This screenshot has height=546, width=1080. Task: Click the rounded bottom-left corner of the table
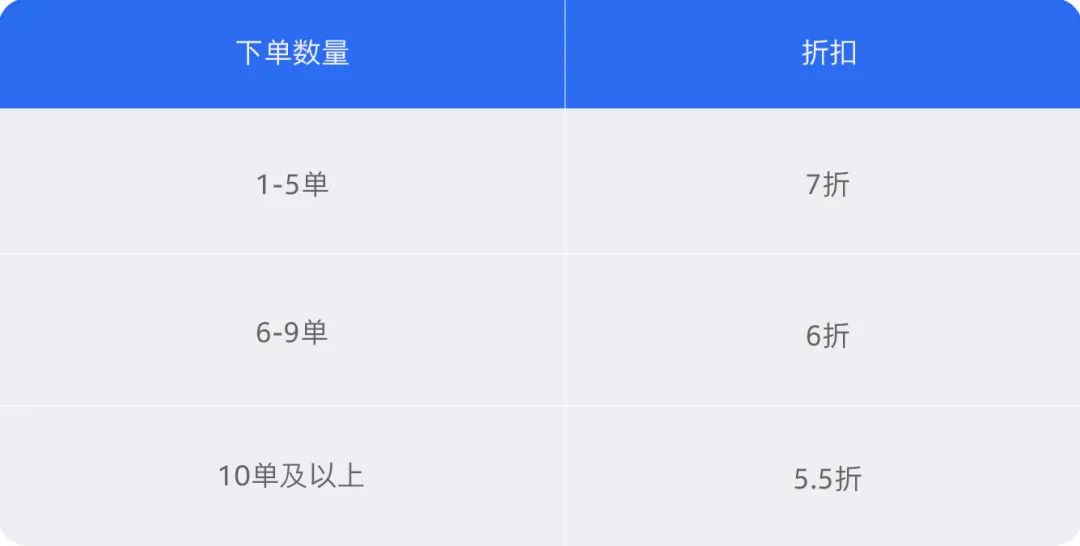point(8,537)
